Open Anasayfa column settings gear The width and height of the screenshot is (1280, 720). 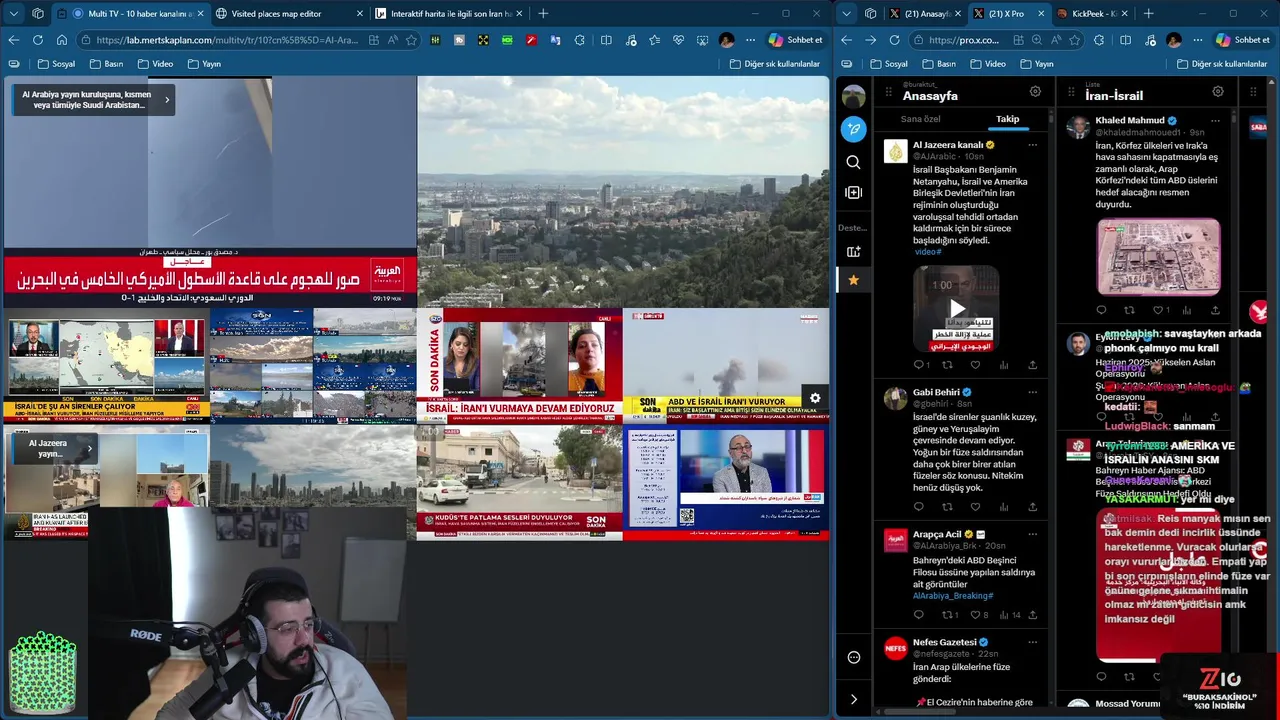point(1035,91)
